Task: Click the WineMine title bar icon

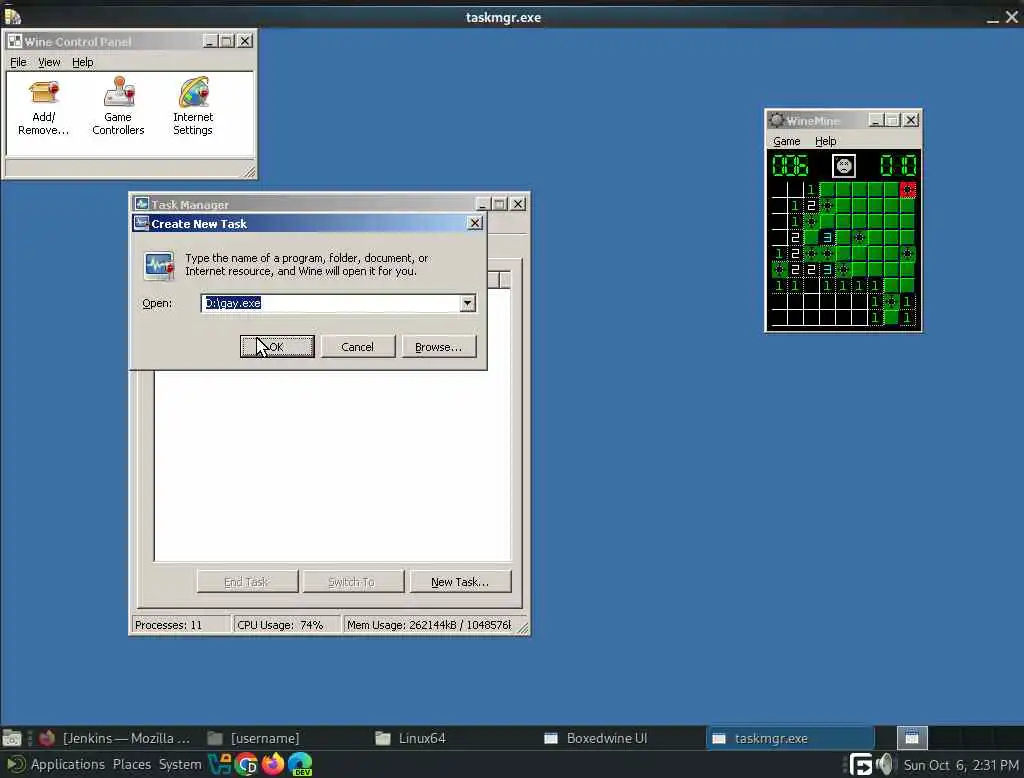Action: 776,120
